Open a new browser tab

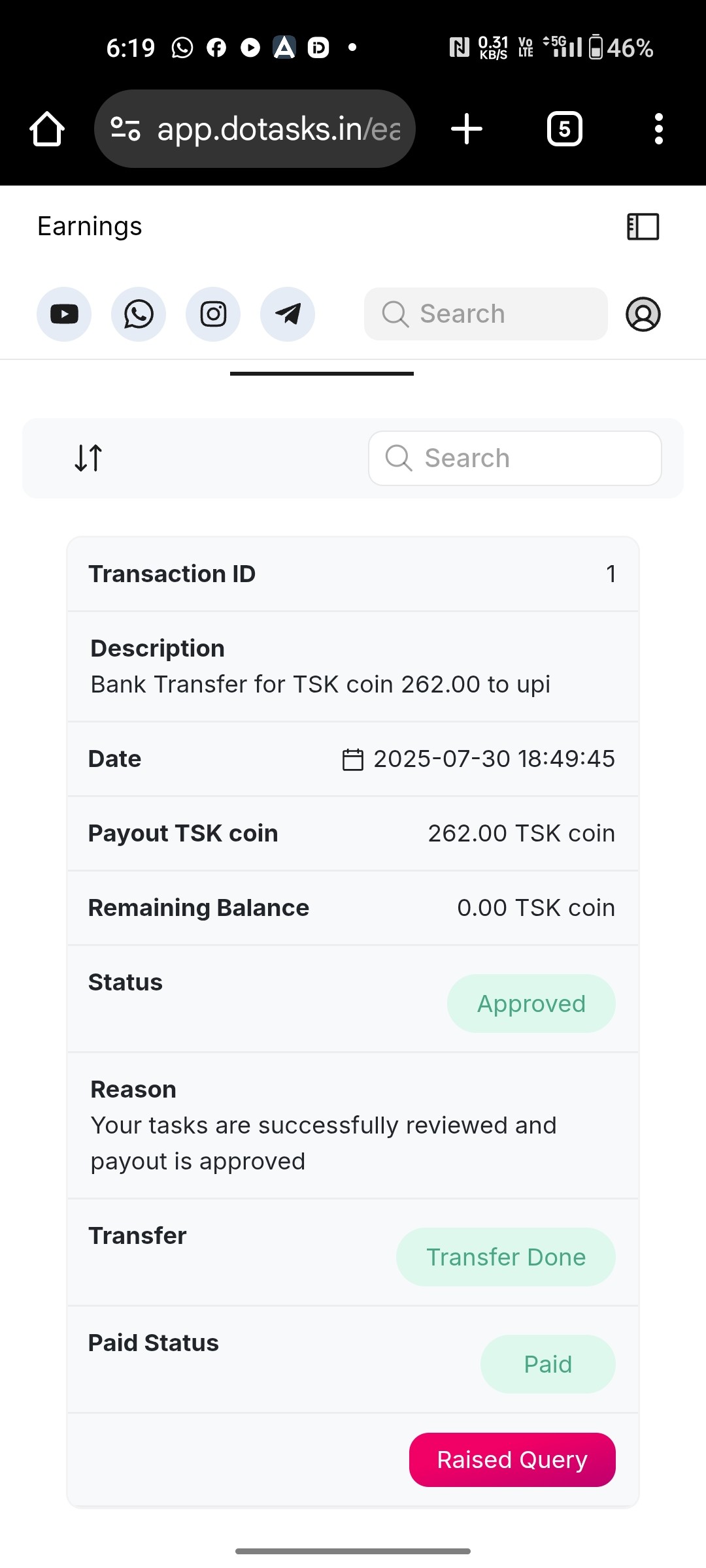(467, 129)
